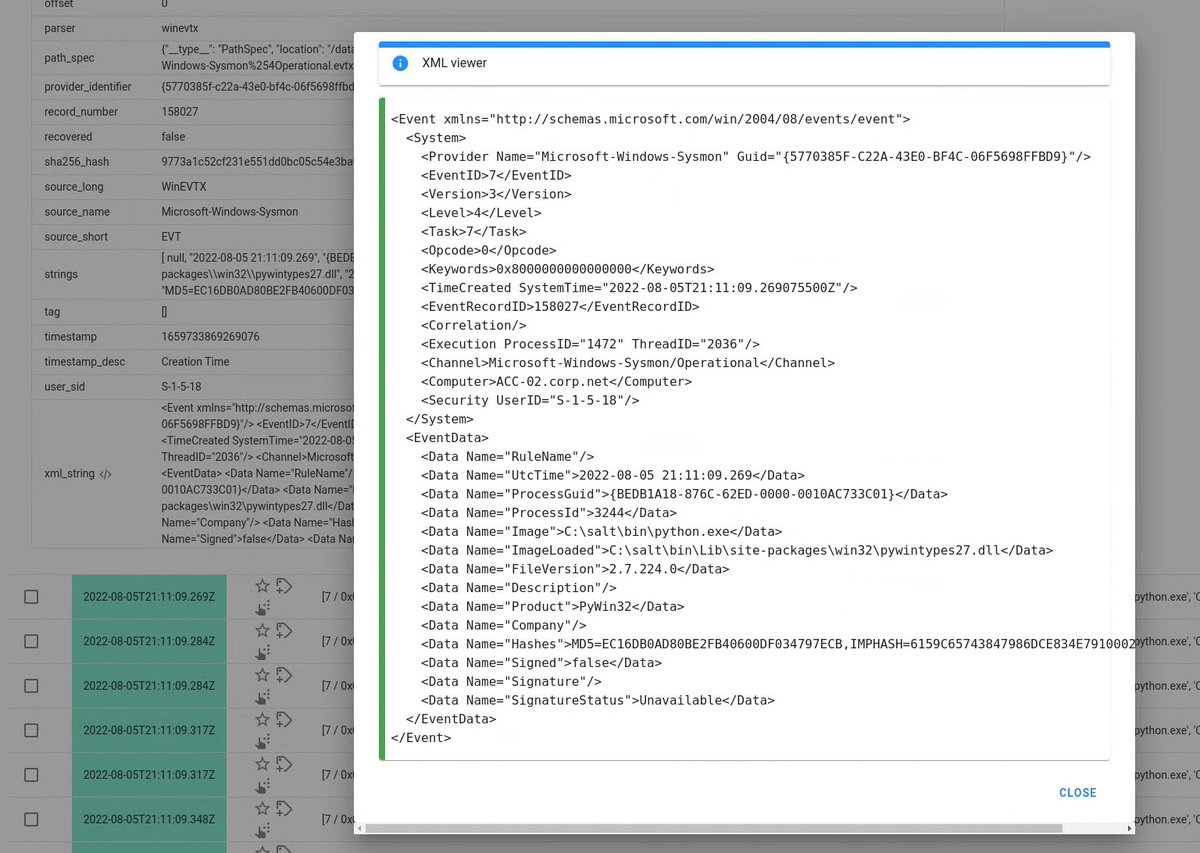Click the ProcessId 3244 XML line
The height and width of the screenshot is (853, 1200).
point(549,513)
